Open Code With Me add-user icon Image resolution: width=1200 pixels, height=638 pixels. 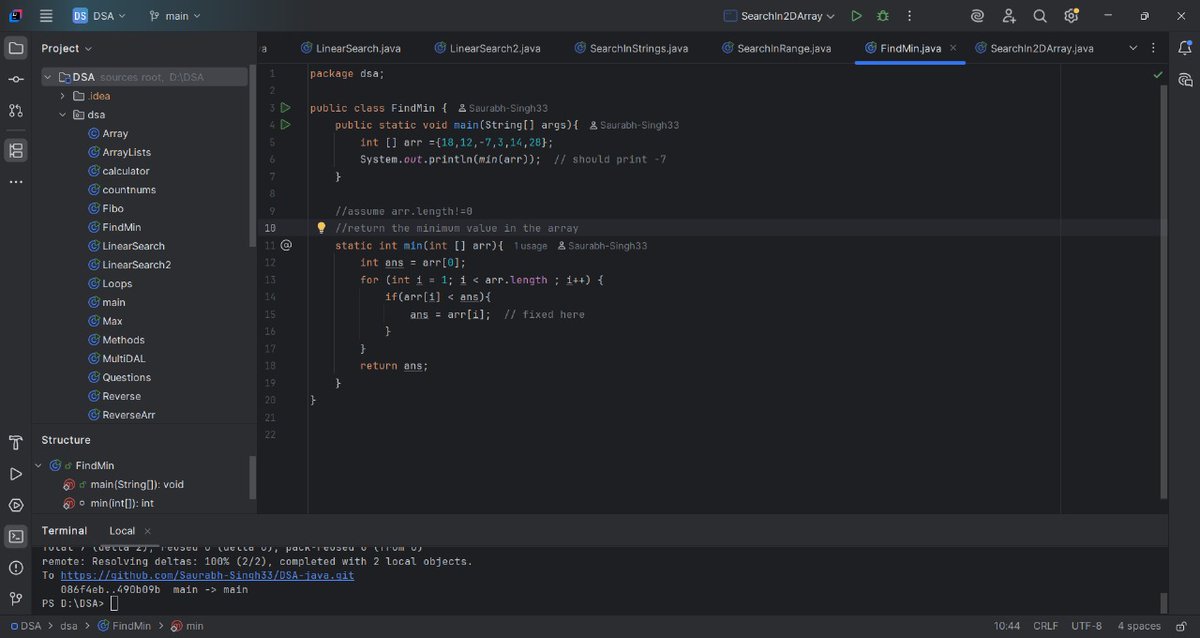click(1009, 16)
